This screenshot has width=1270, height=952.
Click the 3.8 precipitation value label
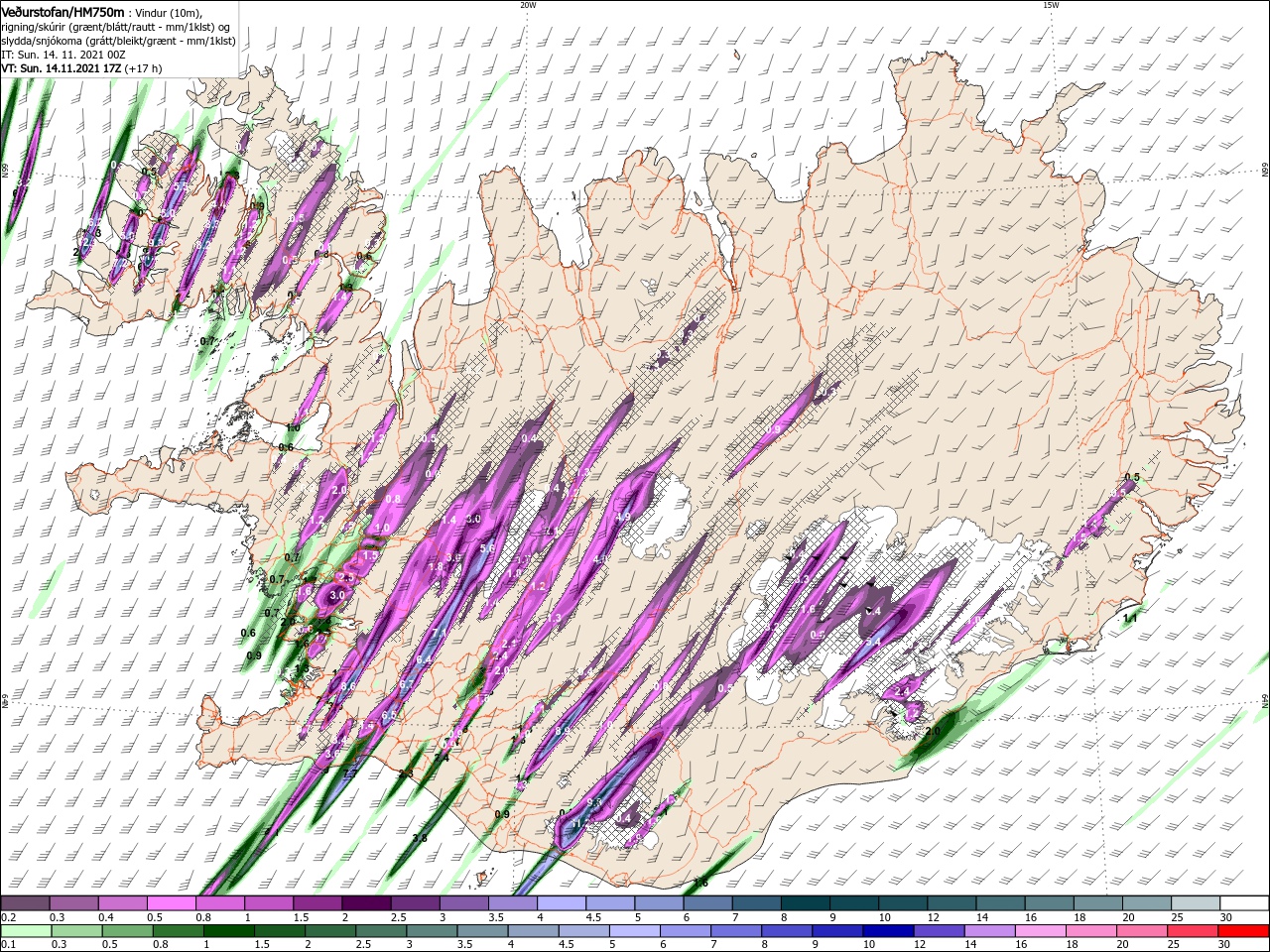click(420, 838)
